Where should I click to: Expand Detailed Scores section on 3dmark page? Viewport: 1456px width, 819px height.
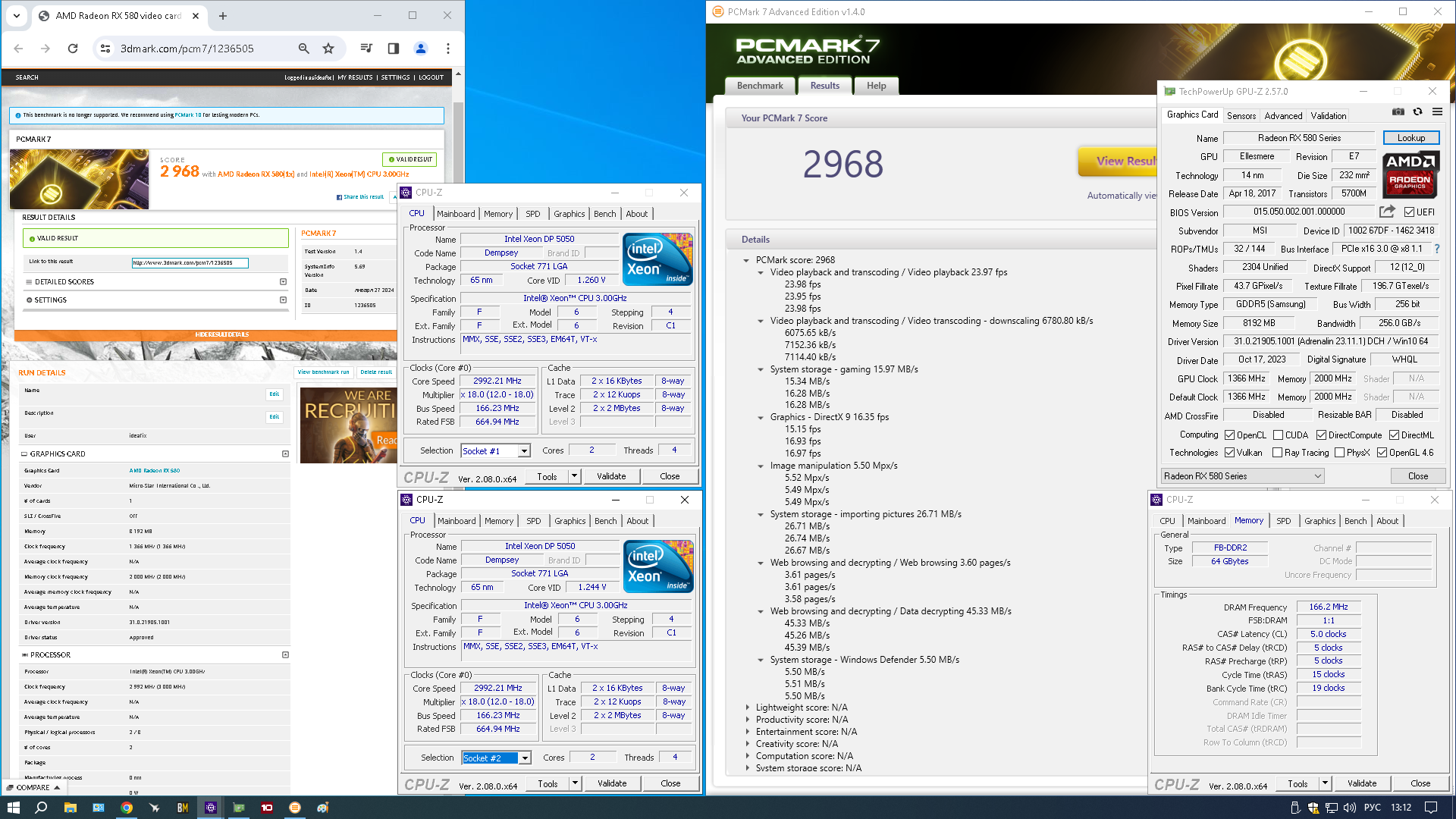coord(283,281)
